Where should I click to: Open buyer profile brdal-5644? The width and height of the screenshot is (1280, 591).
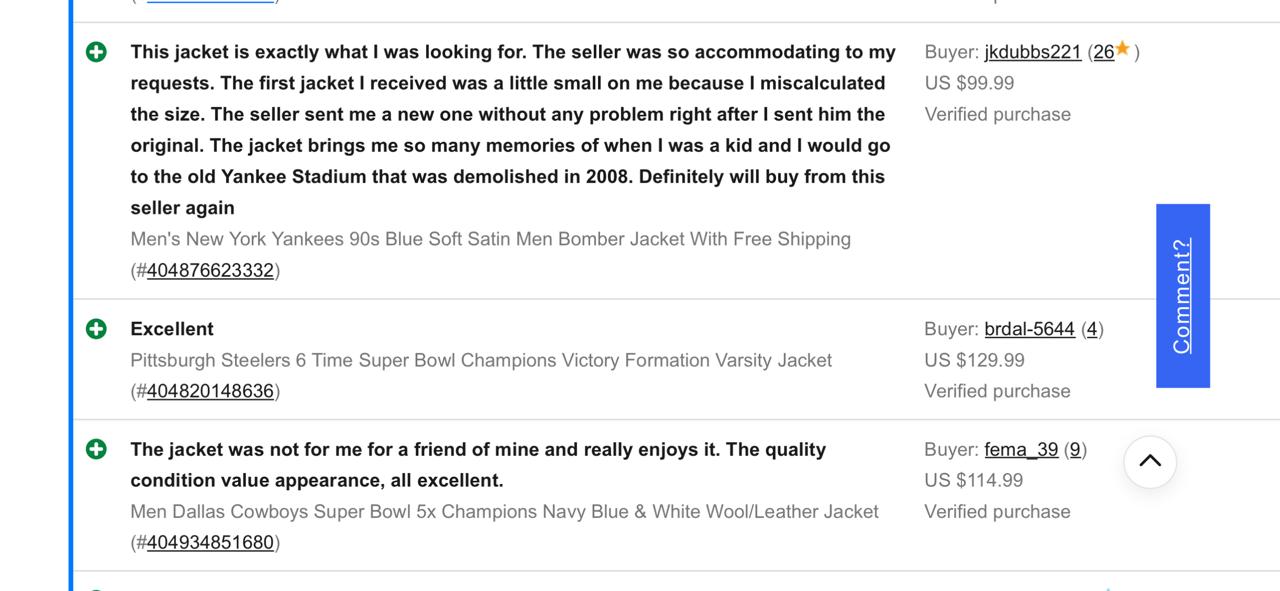pyautogui.click(x=1030, y=328)
